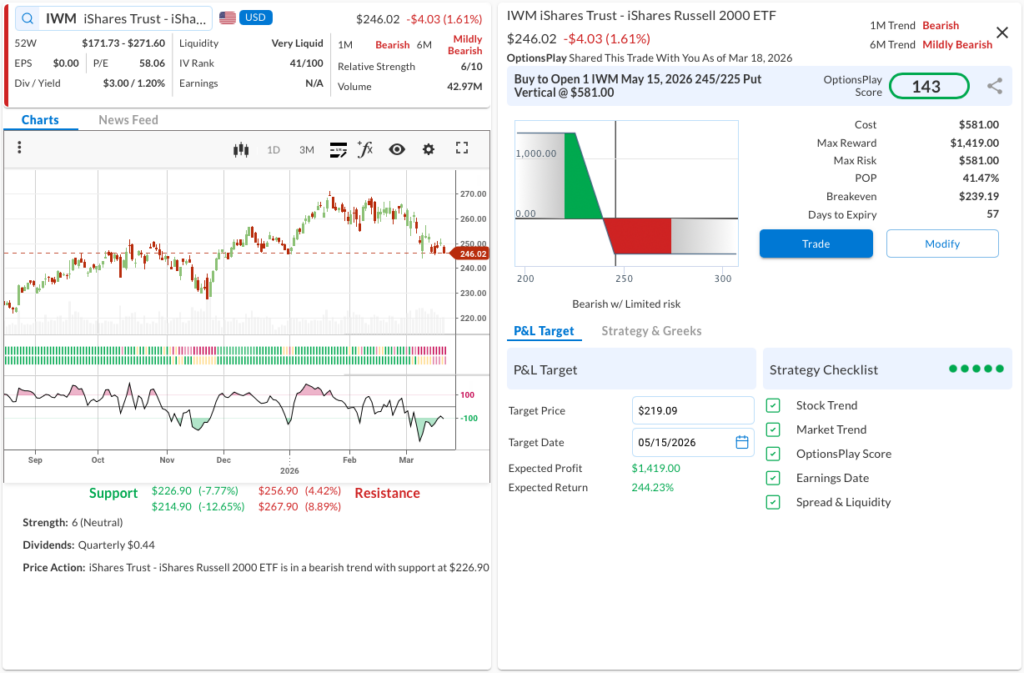Select the candlestick chart type icon
The width and height of the screenshot is (1024, 673).
pyautogui.click(x=240, y=150)
